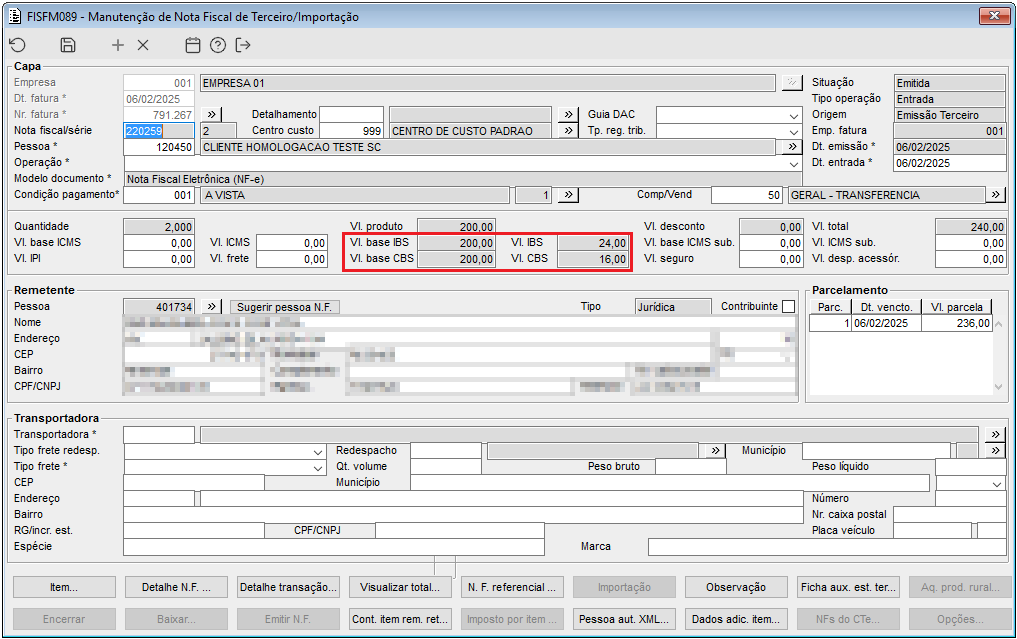Click the Pessoa code field 120450
The image size is (1017, 639).
158,147
